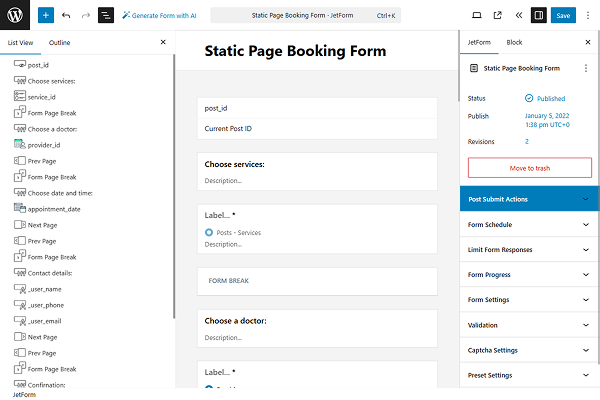The width and height of the screenshot is (600, 400).
Task: Switch to the Block settings tab
Action: (514, 42)
